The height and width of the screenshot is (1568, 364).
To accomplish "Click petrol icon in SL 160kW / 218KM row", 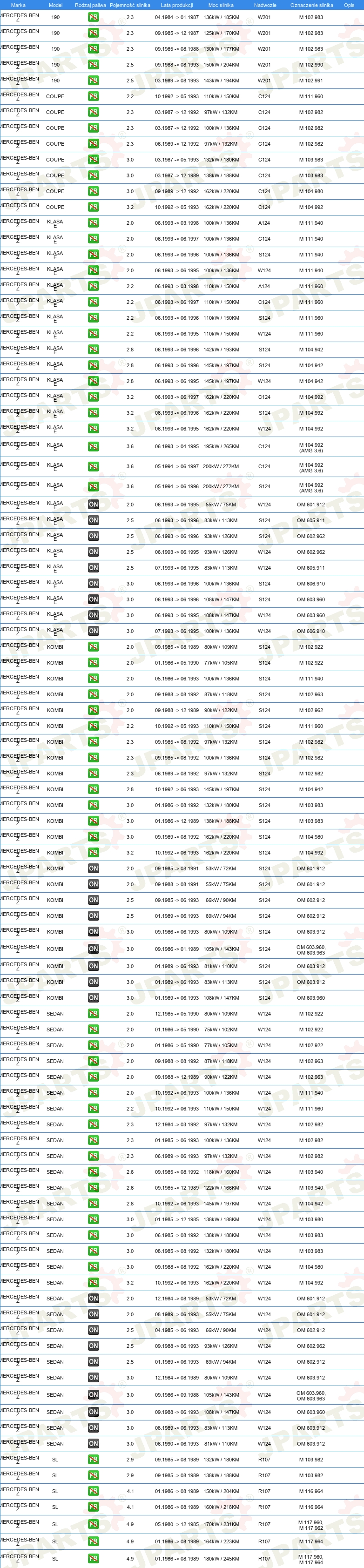I will (93, 1507).
